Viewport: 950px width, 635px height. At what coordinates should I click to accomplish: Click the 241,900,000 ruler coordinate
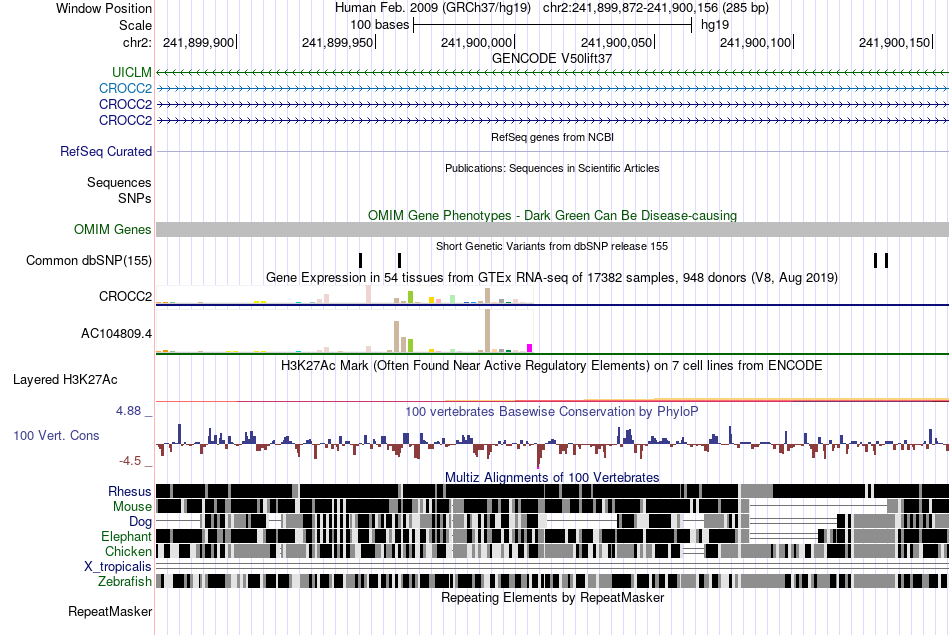pyautogui.click(x=476, y=42)
